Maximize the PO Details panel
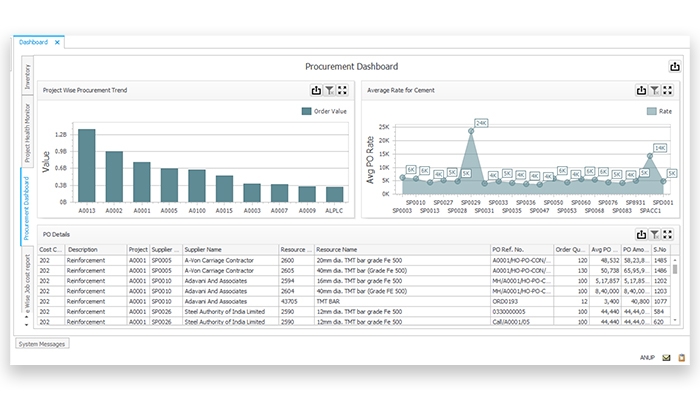The image size is (700, 400). [667, 234]
